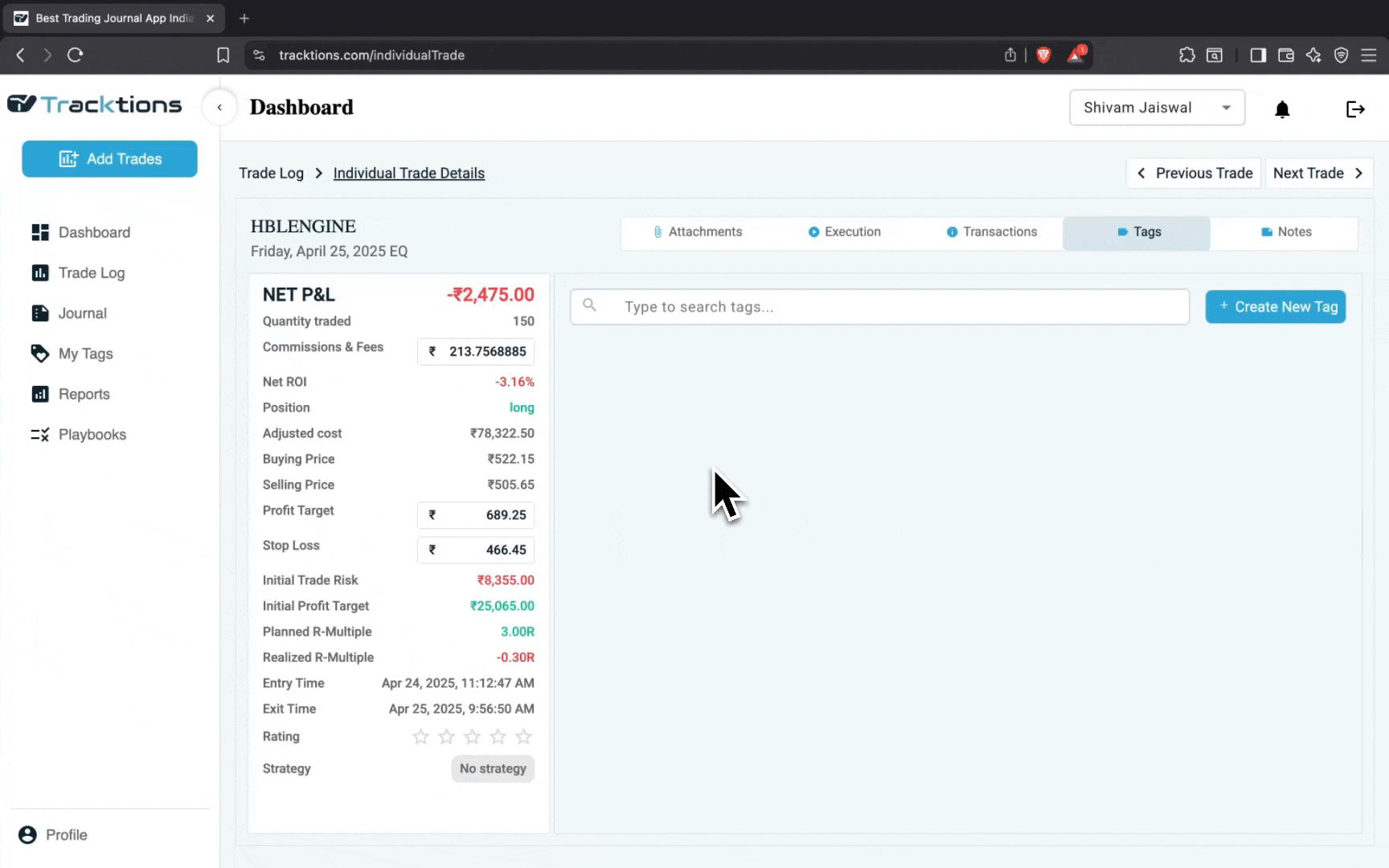Reload the page in browser

[76, 55]
